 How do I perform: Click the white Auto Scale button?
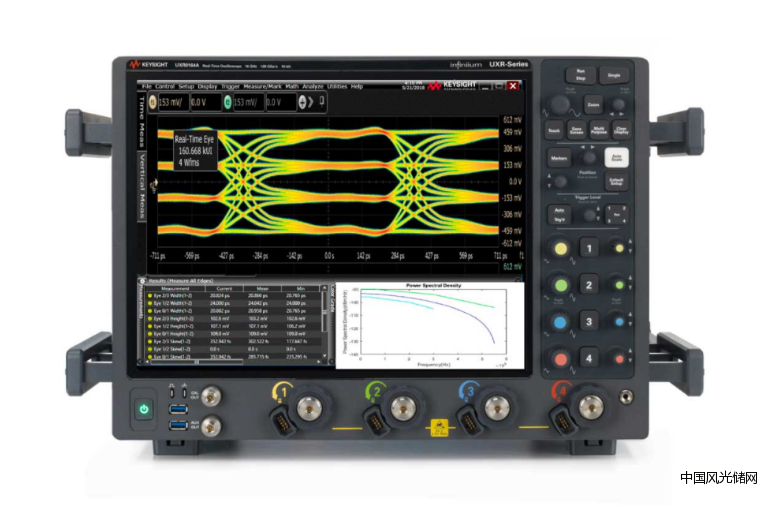click(617, 157)
